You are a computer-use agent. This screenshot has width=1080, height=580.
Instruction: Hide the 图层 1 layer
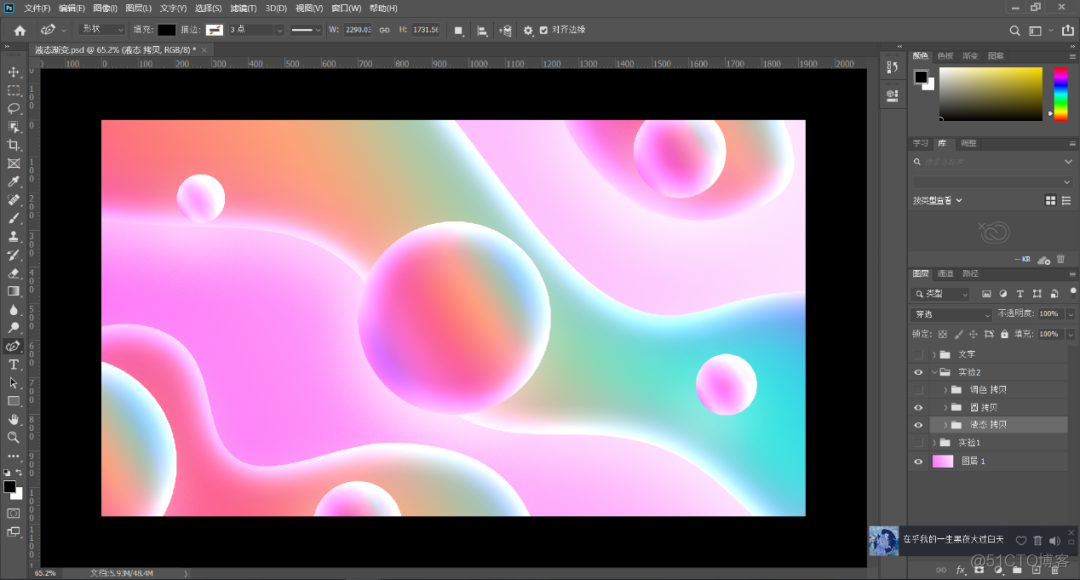pyautogui.click(x=918, y=461)
